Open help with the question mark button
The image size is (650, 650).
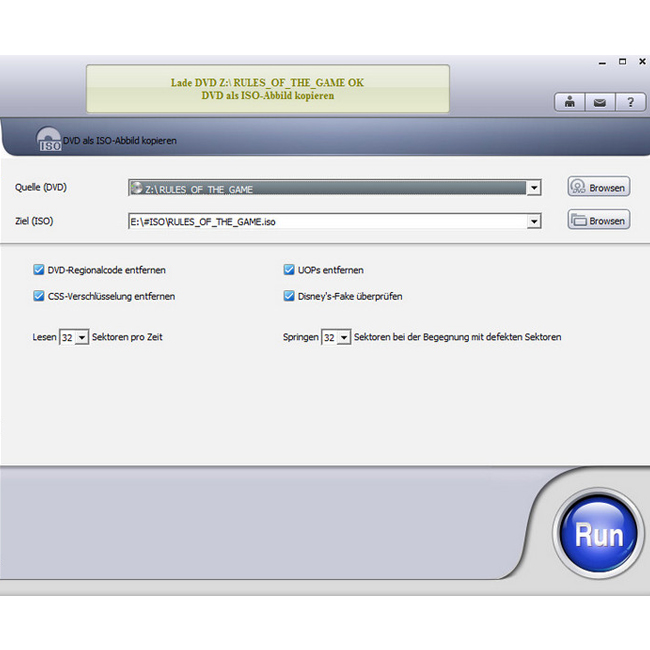tap(630, 102)
